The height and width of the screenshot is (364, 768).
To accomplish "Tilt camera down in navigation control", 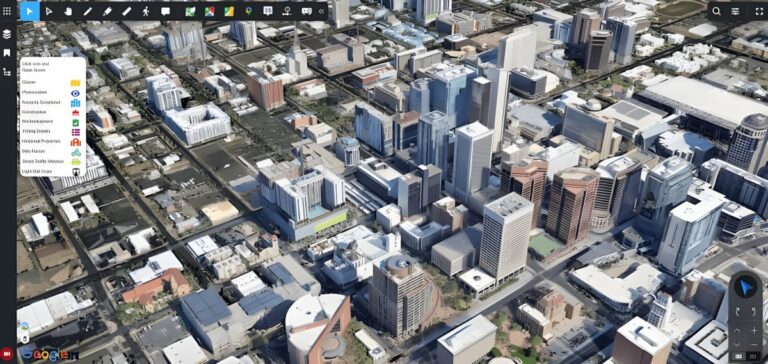I will (x=737, y=343).
